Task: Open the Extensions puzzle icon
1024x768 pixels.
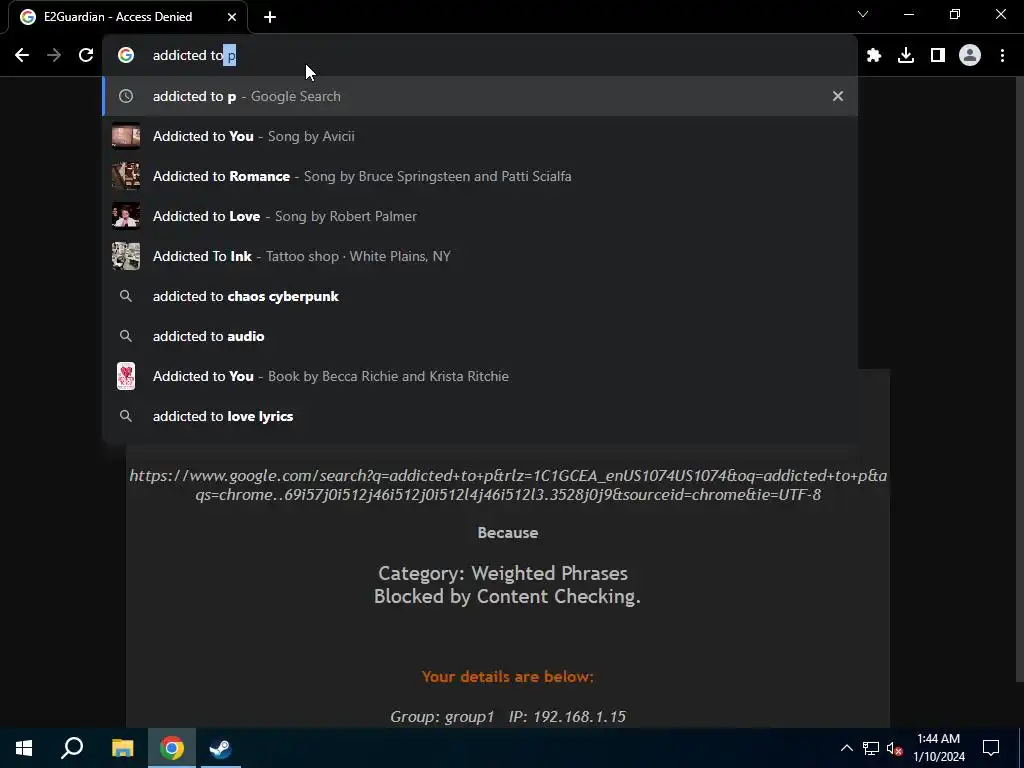Action: (874, 55)
